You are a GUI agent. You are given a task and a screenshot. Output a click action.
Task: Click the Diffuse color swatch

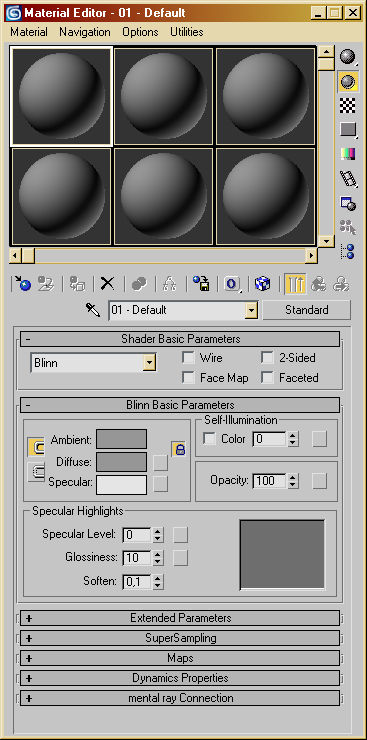[x=121, y=462]
